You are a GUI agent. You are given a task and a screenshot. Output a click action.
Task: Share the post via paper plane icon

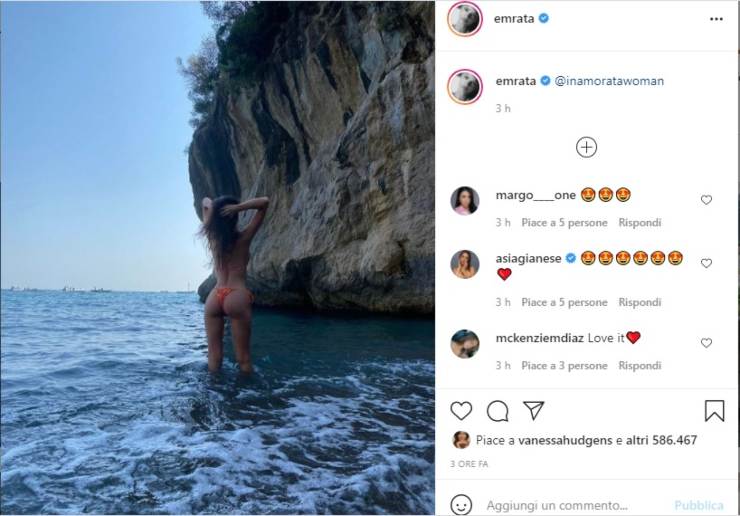[x=534, y=410]
